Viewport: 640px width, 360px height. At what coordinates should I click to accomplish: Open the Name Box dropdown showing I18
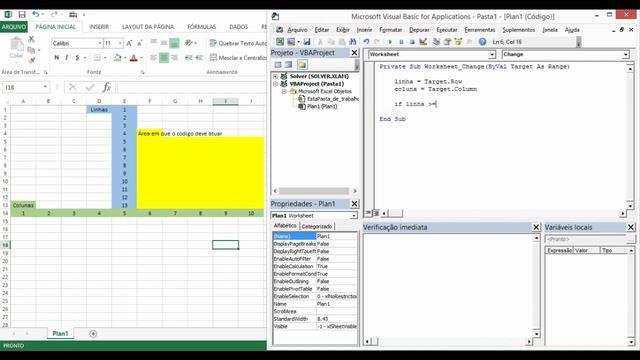[45, 87]
